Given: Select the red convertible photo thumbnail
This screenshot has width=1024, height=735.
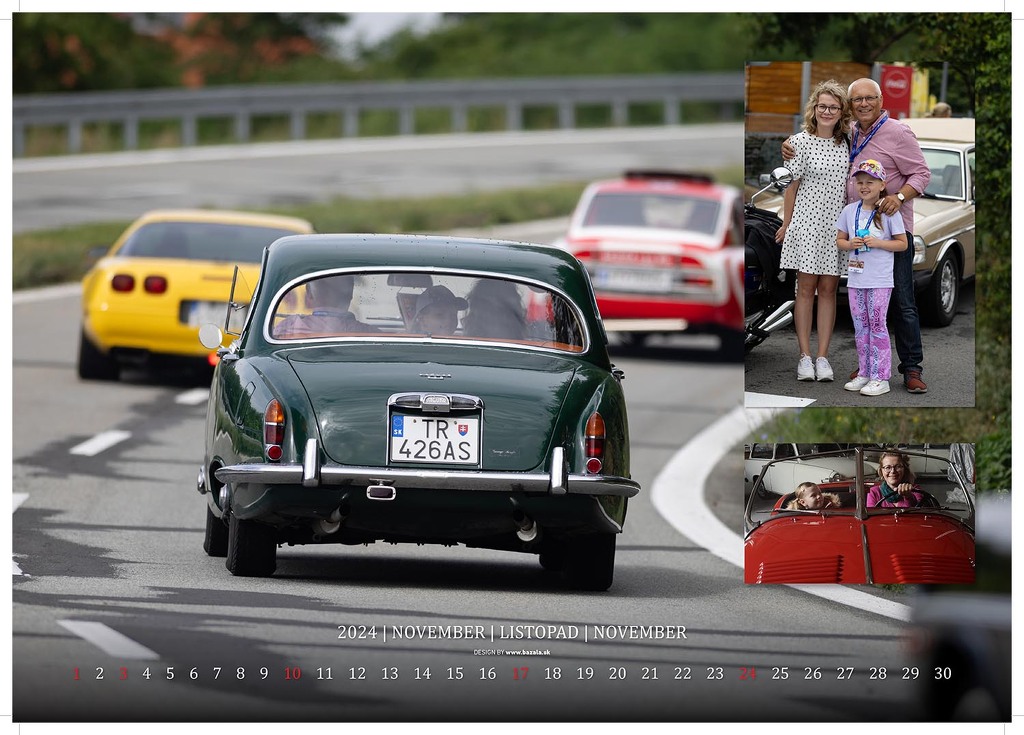Looking at the screenshot, I should pos(859,514).
